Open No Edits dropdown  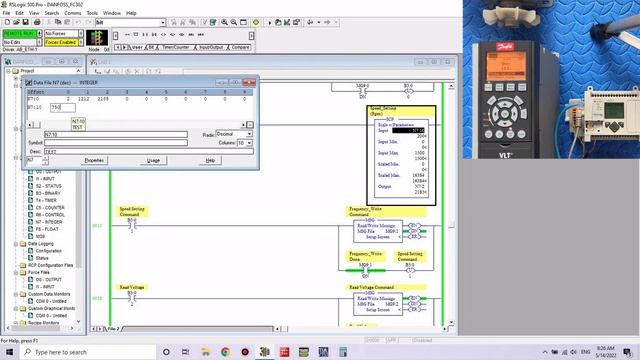pyautogui.click(x=40, y=42)
